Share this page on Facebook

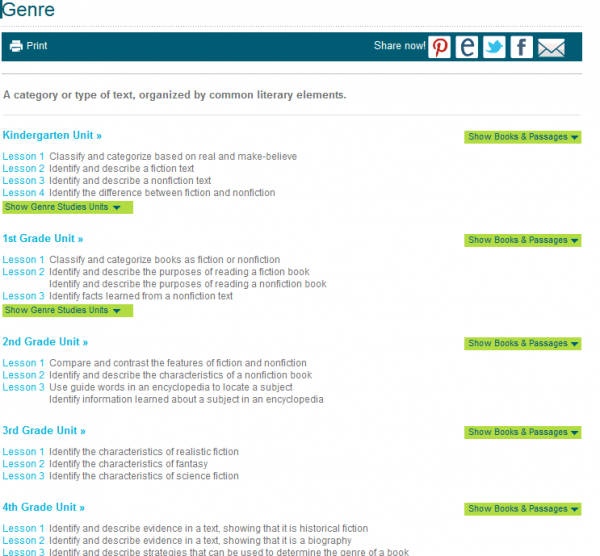[521, 47]
